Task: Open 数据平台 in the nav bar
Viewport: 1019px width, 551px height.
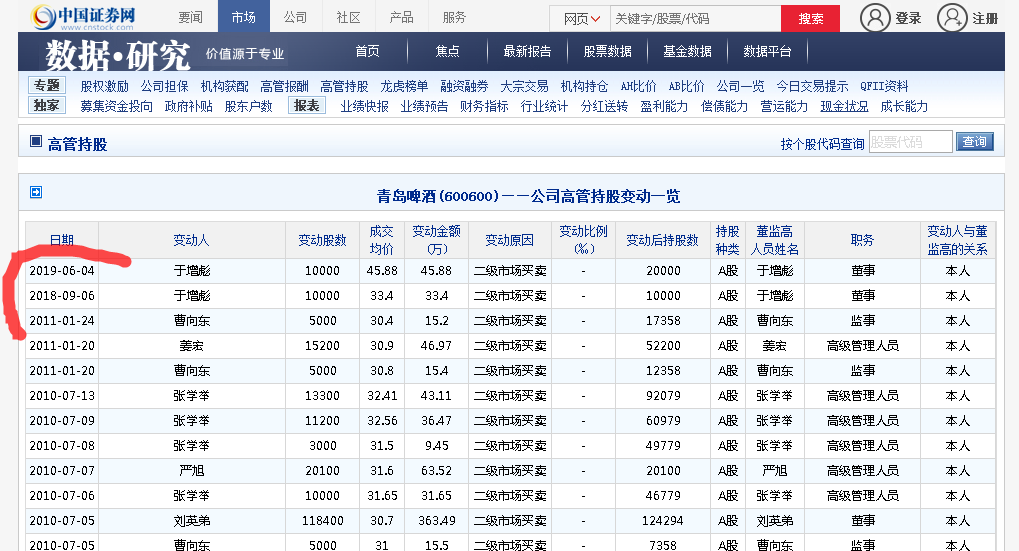Action: click(x=767, y=51)
